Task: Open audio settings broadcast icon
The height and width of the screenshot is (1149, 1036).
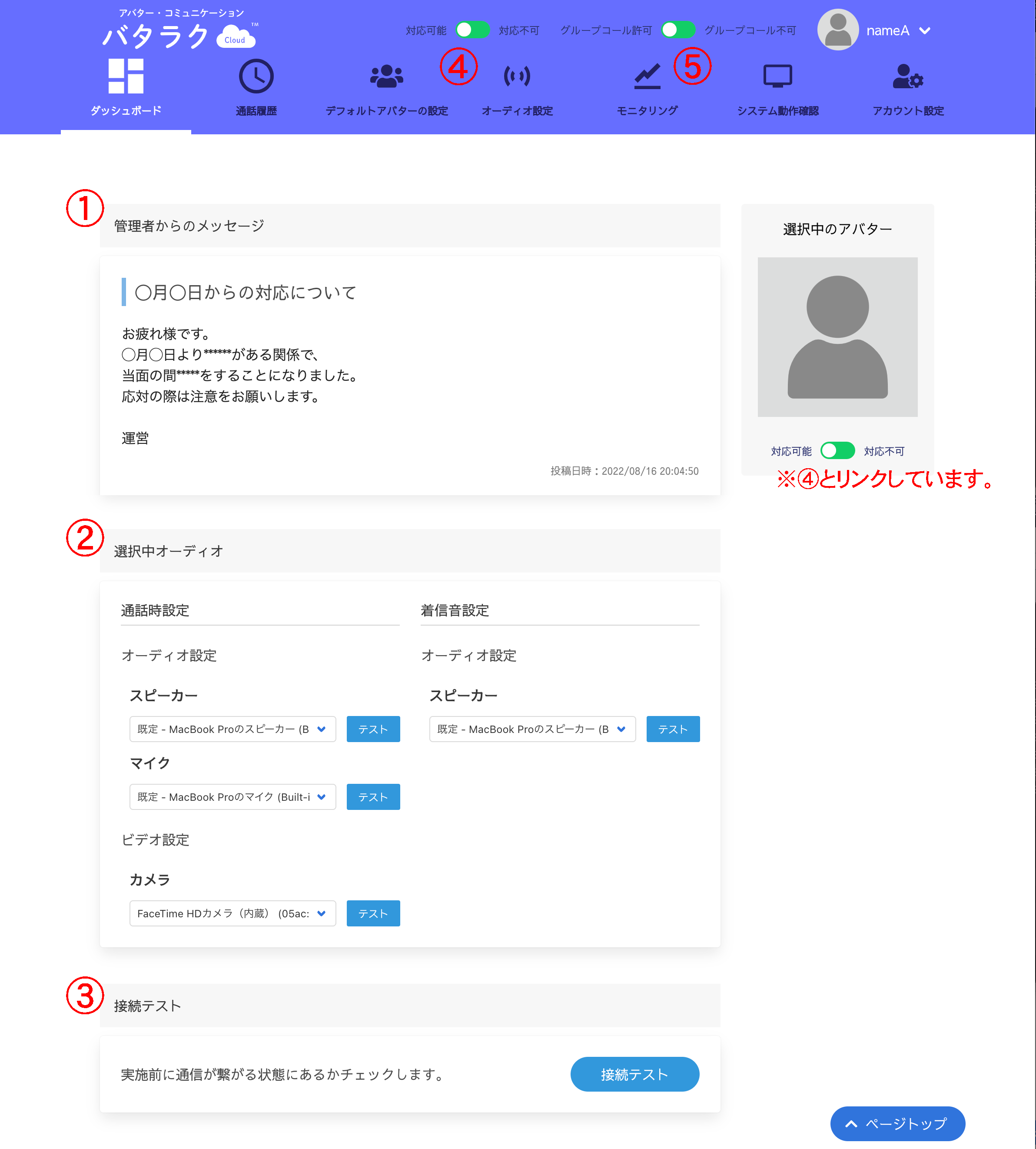Action: [517, 76]
